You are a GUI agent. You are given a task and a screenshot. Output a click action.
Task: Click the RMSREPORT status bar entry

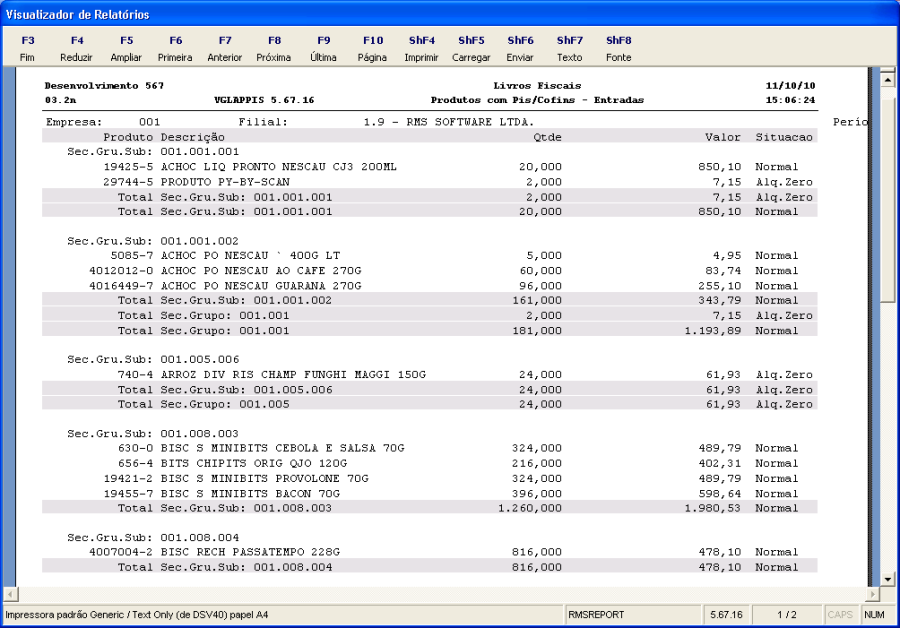click(x=633, y=615)
